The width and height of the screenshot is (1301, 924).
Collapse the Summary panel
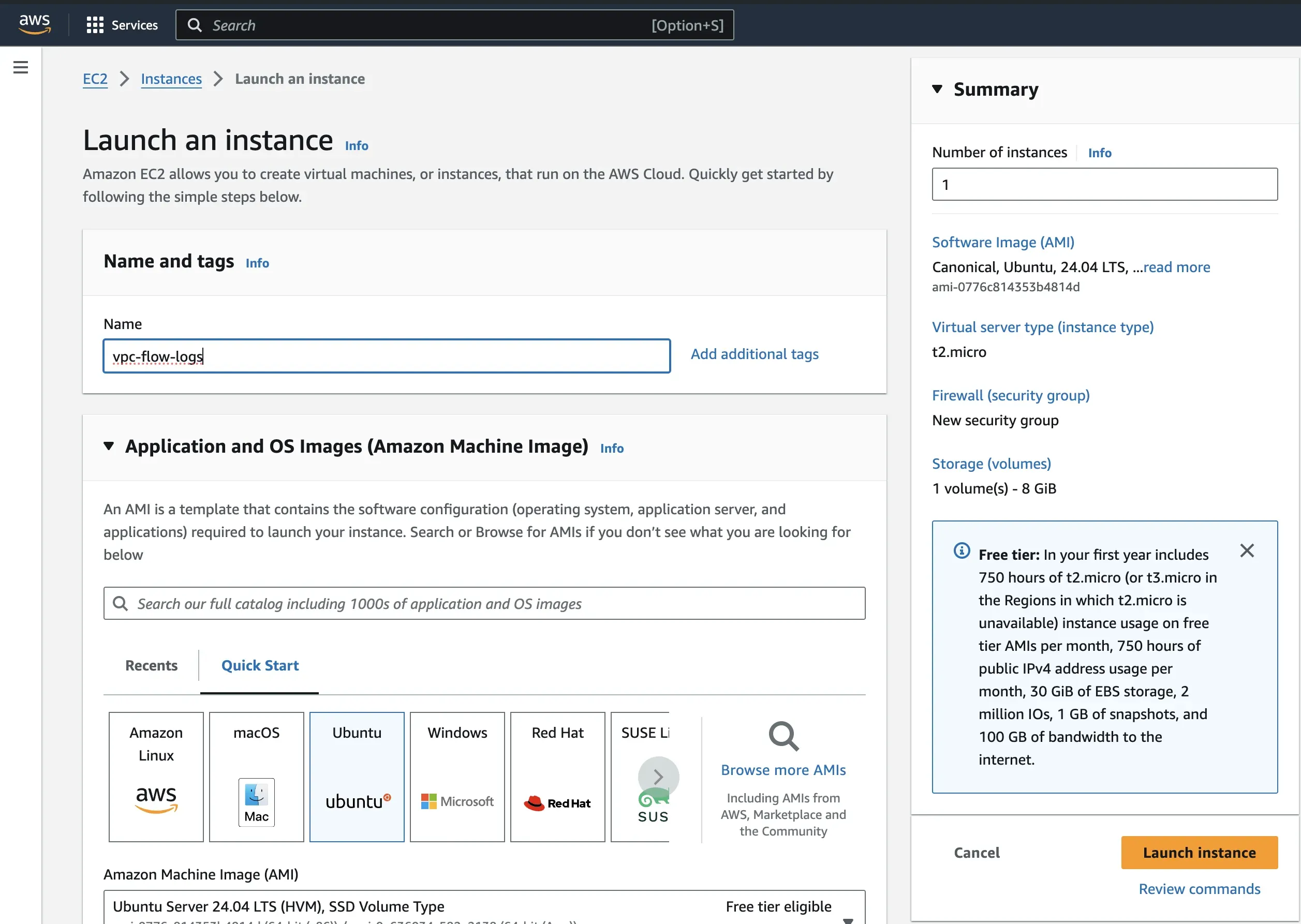pyautogui.click(x=937, y=90)
